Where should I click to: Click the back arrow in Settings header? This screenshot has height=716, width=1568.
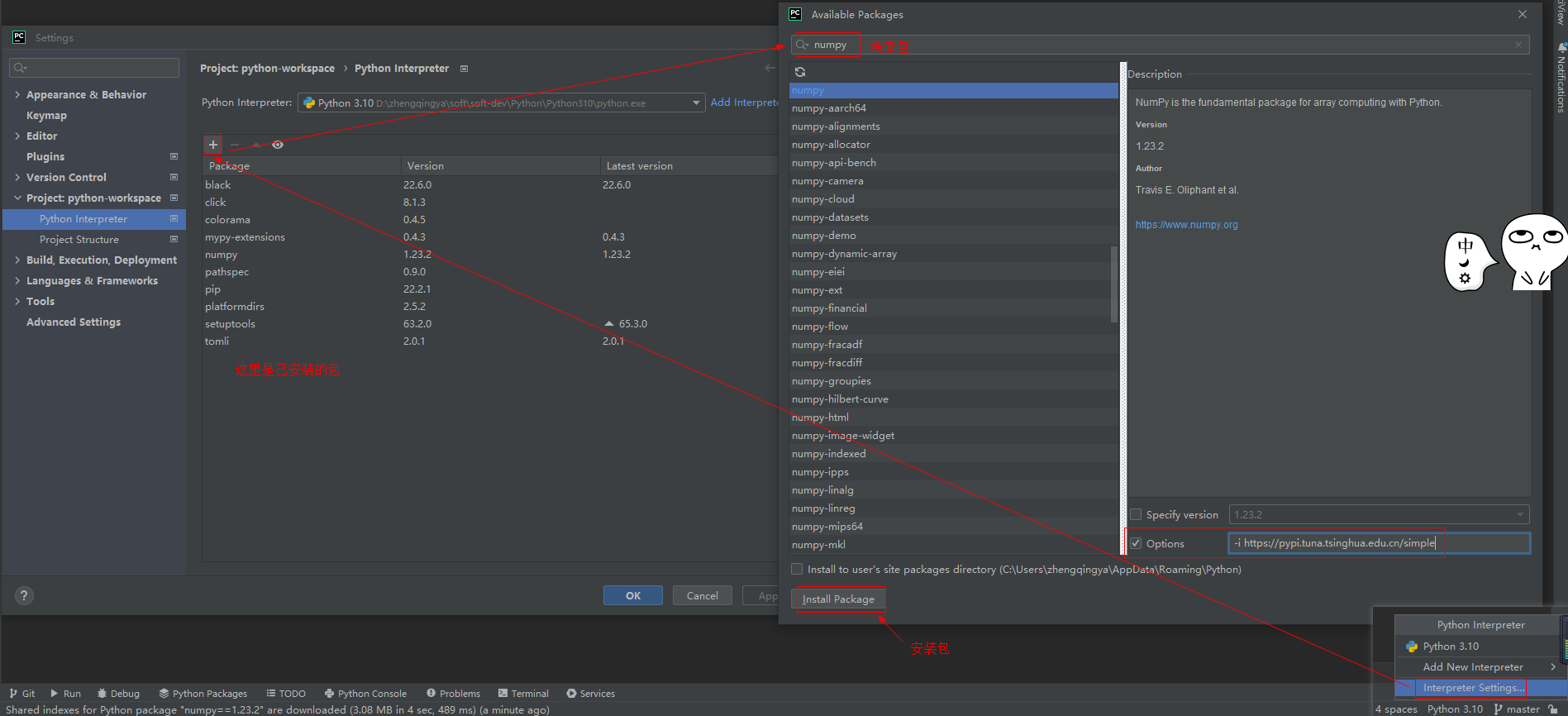[x=770, y=68]
